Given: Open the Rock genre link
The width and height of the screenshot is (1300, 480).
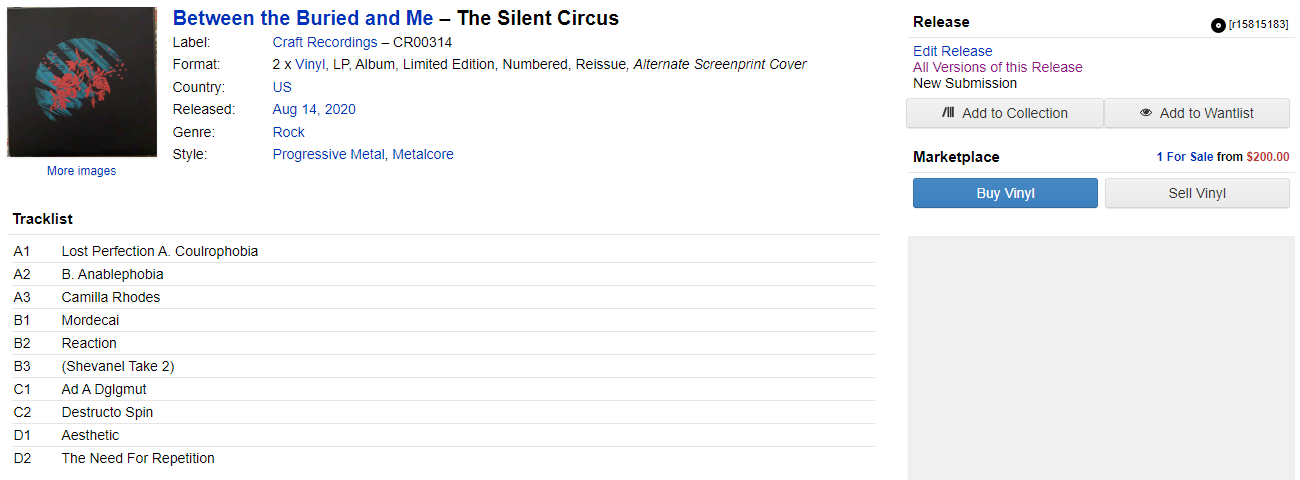Looking at the screenshot, I should click(289, 132).
